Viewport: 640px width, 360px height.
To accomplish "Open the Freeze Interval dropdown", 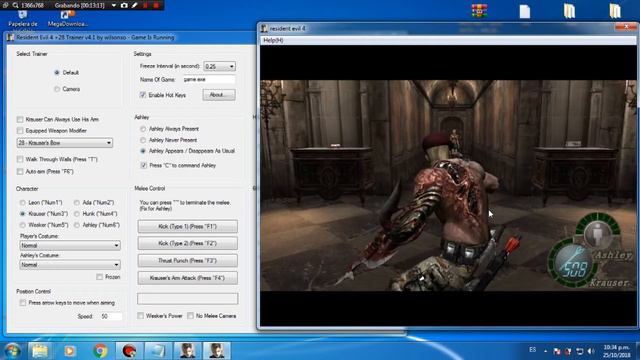I will (x=220, y=66).
